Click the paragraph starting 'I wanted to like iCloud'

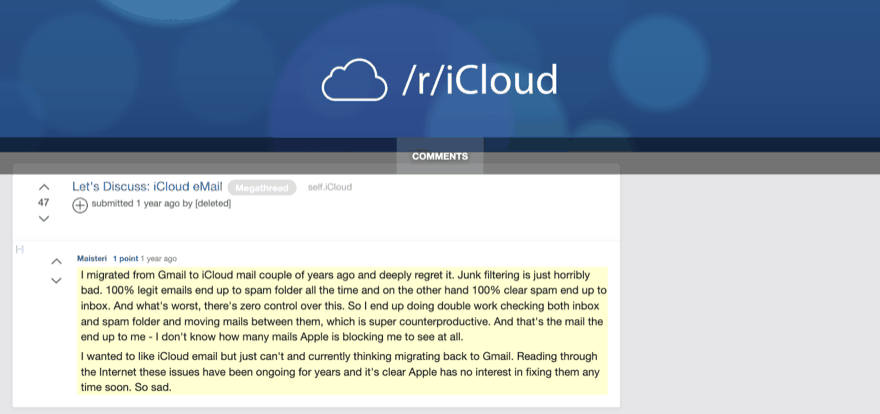point(342,372)
